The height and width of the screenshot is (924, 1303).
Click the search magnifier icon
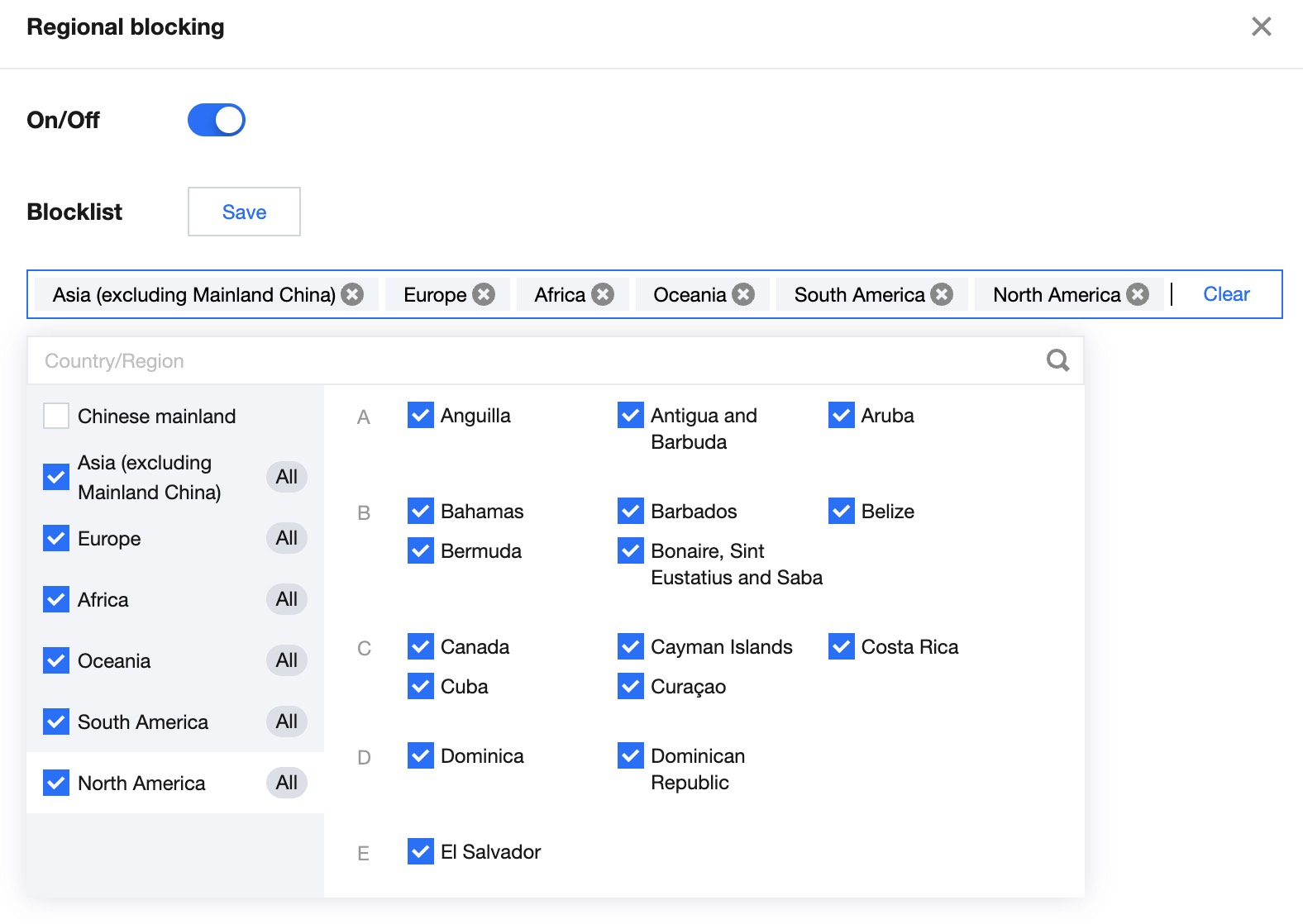coord(1057,360)
